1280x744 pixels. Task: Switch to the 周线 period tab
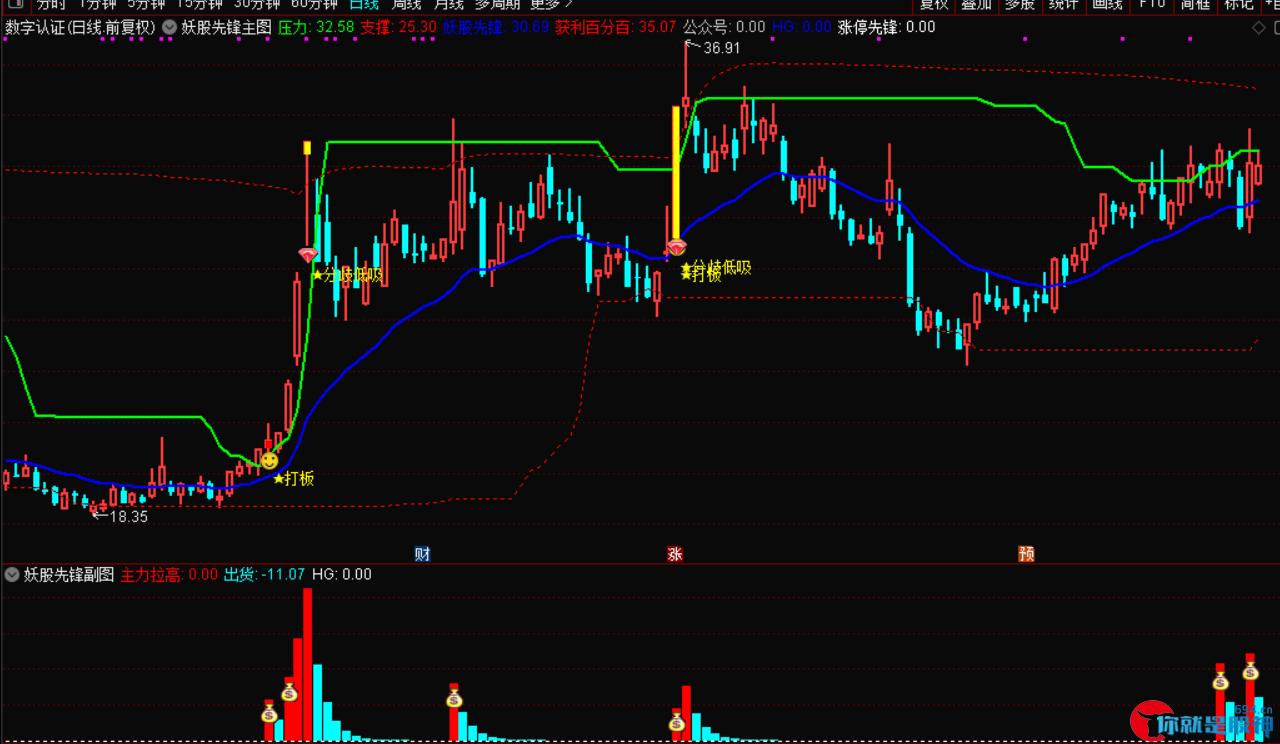click(407, 4)
